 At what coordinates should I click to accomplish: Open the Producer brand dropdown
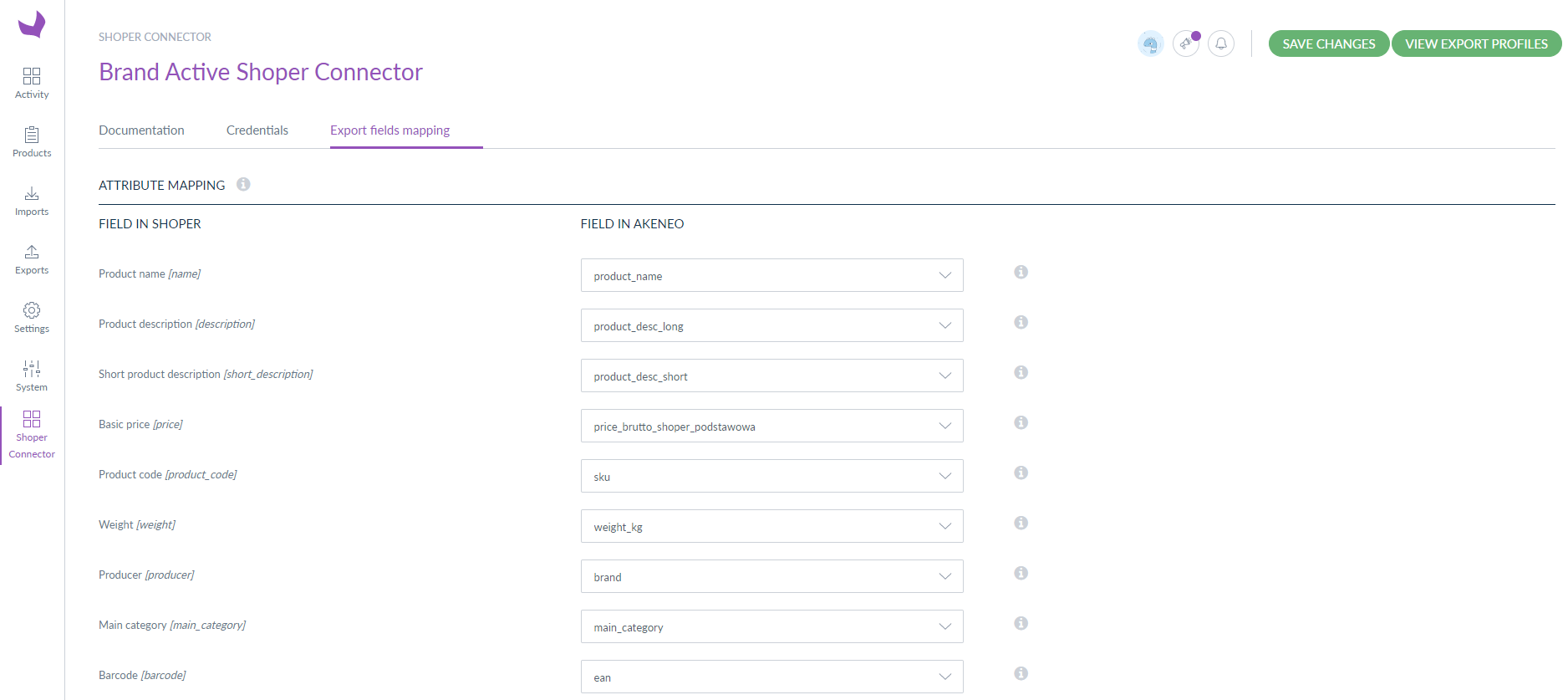(771, 576)
